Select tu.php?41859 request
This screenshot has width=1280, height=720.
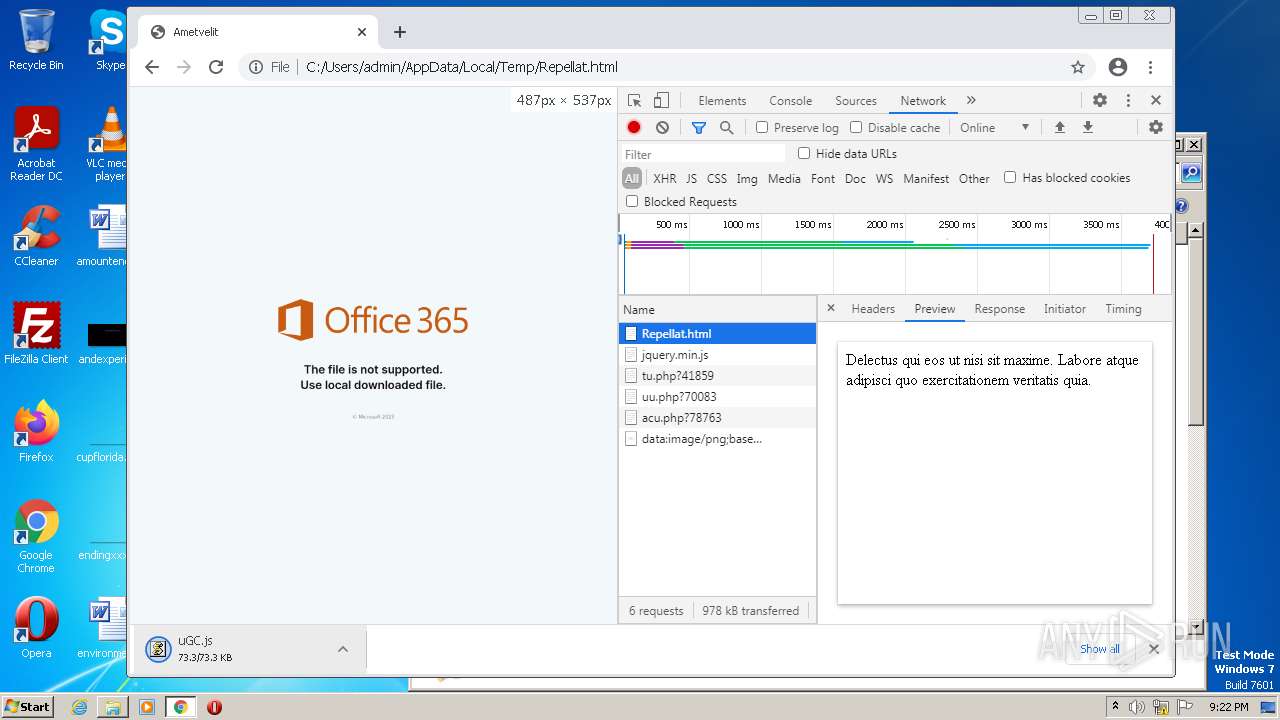click(x=717, y=375)
